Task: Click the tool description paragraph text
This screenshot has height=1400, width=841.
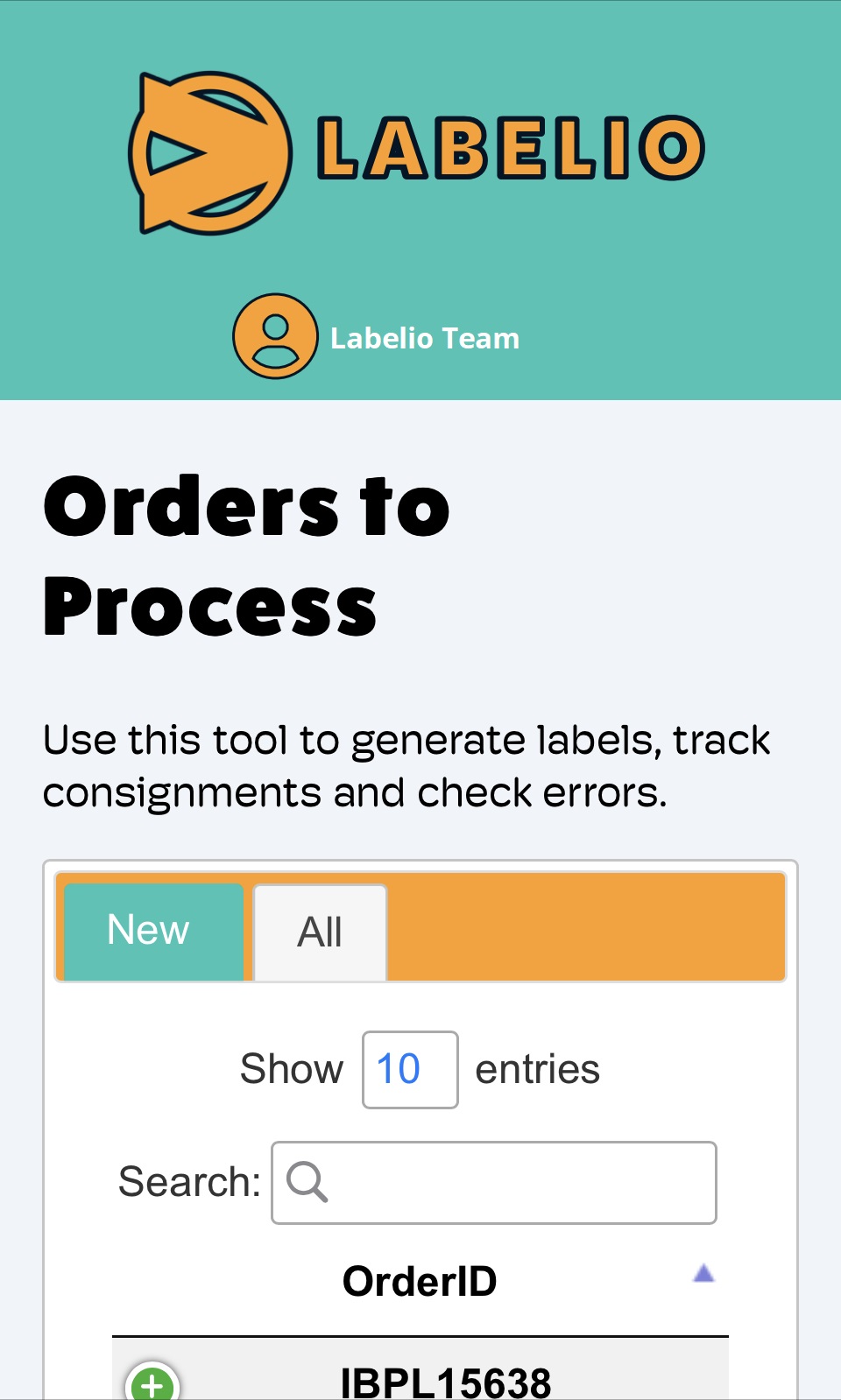Action: (x=406, y=766)
